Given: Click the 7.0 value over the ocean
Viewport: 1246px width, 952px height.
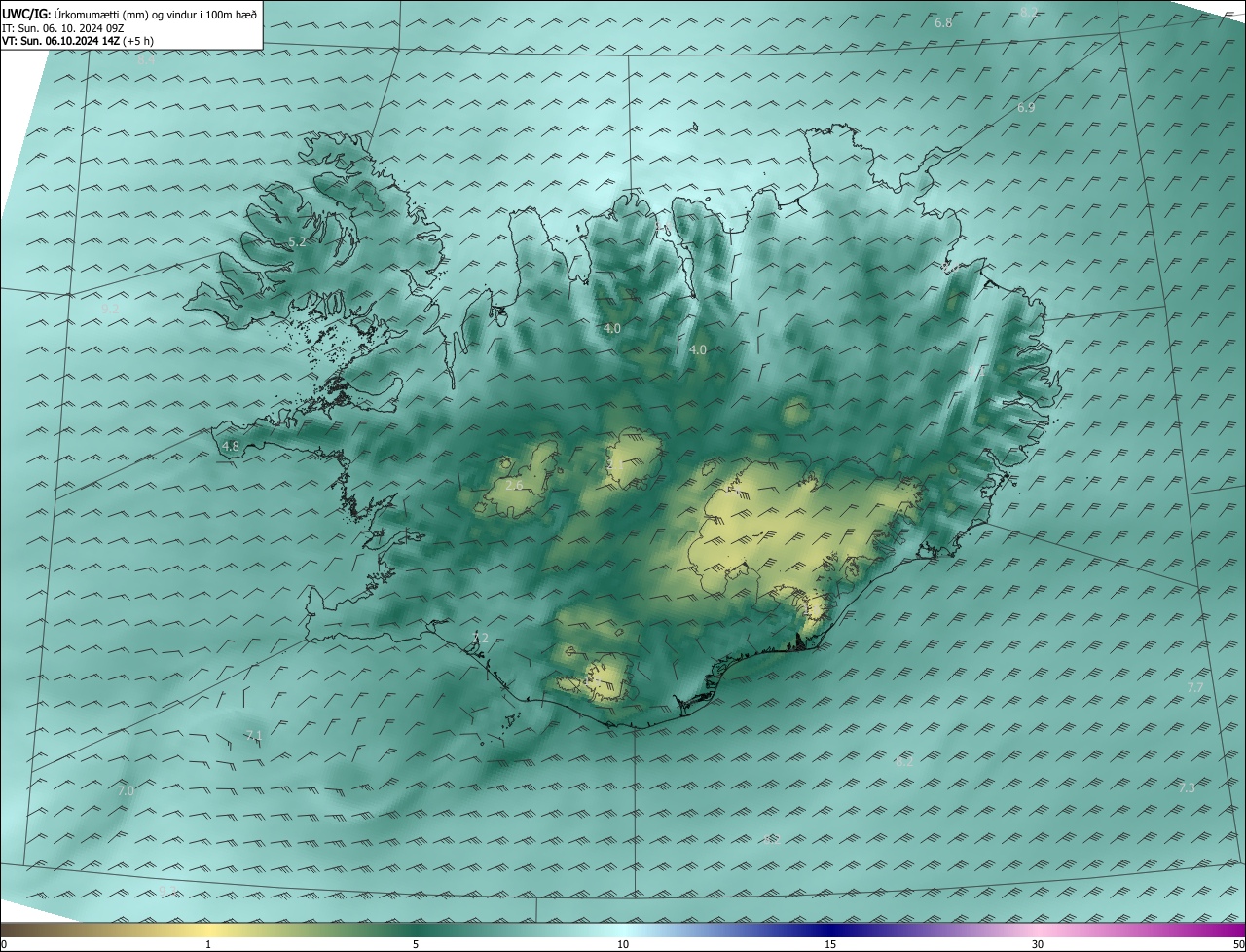Looking at the screenshot, I should pos(126,791).
